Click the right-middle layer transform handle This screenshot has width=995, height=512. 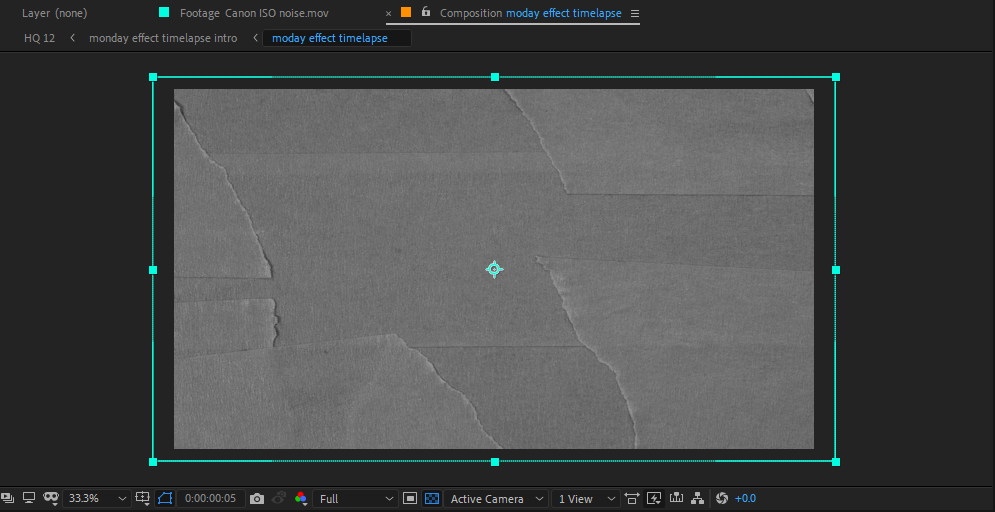pos(836,270)
